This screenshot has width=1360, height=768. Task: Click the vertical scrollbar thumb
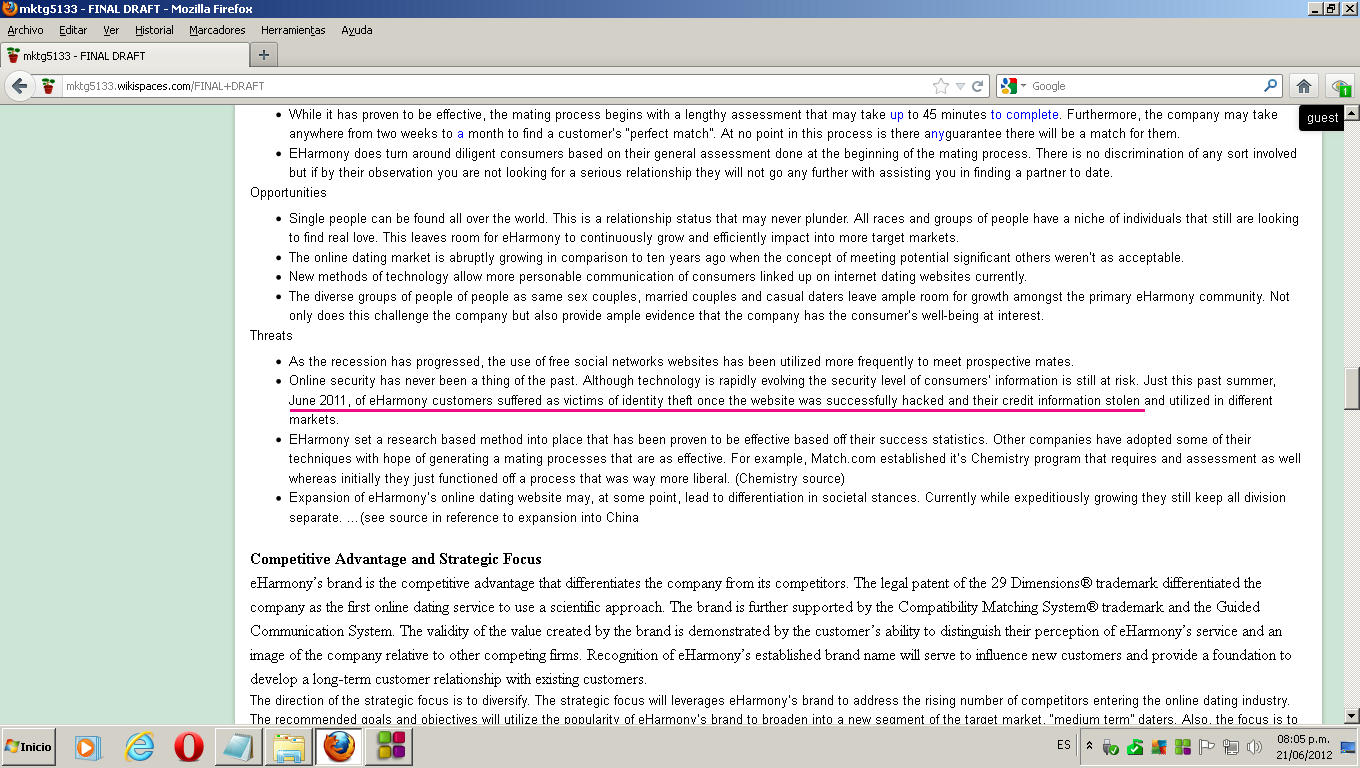[1351, 389]
